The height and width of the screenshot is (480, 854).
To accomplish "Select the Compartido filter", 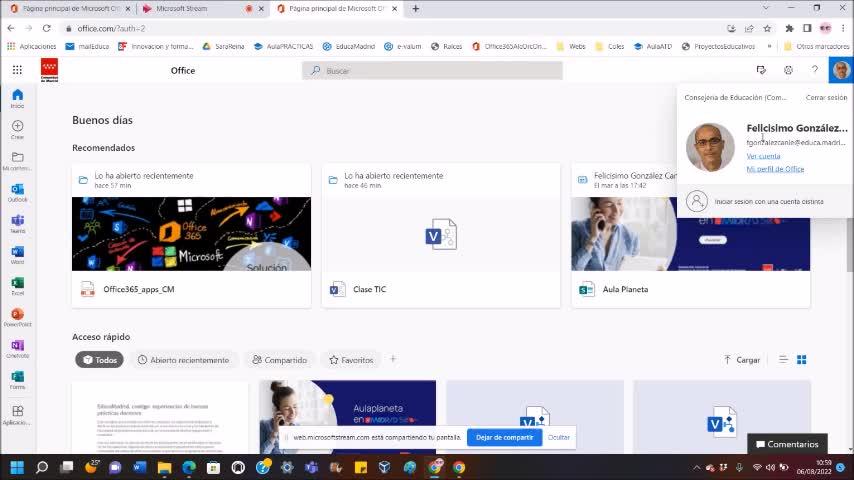I will [279, 360].
